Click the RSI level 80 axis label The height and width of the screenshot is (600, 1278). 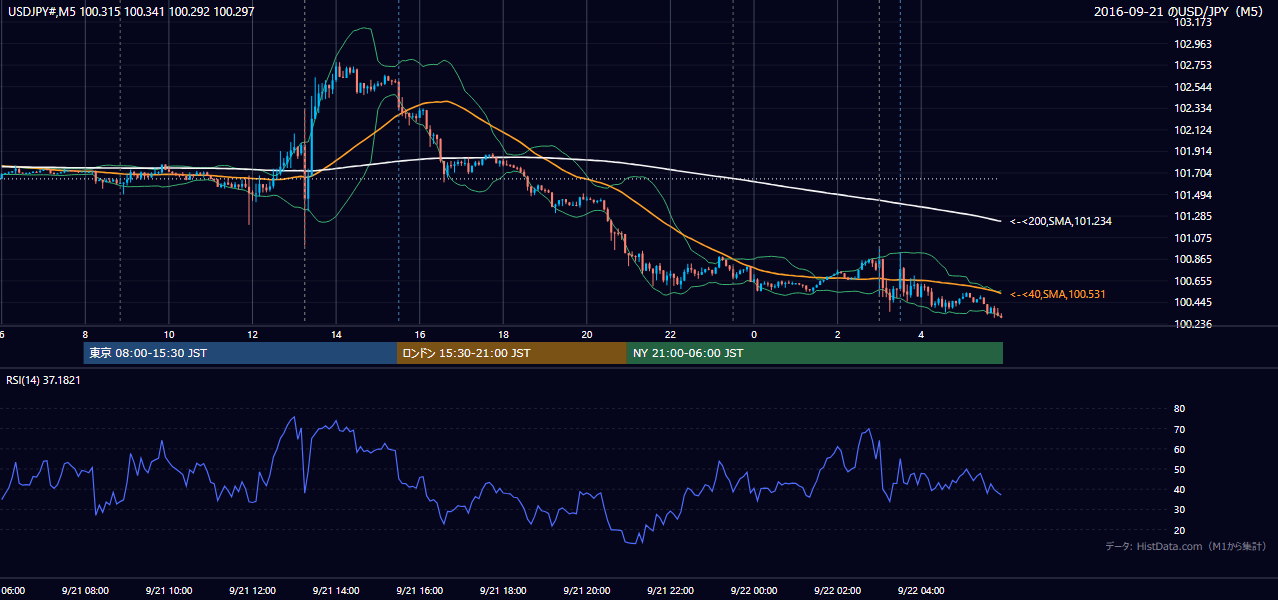coord(1179,409)
